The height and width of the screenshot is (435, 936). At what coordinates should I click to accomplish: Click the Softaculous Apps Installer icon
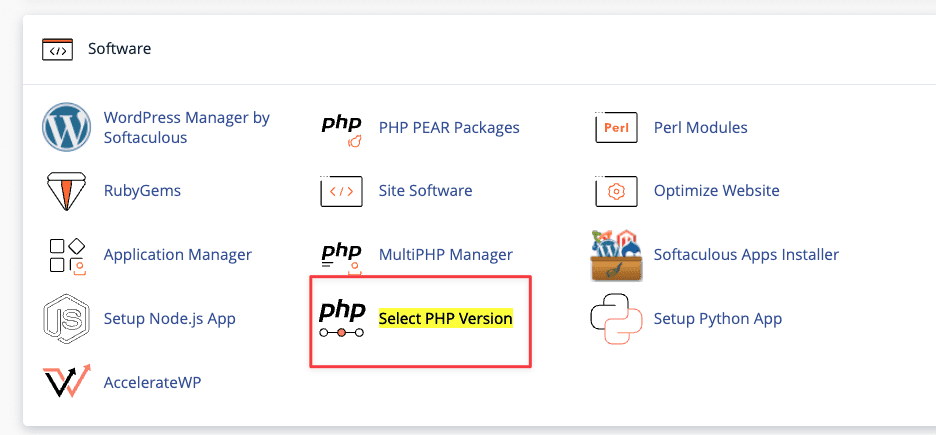pos(616,255)
